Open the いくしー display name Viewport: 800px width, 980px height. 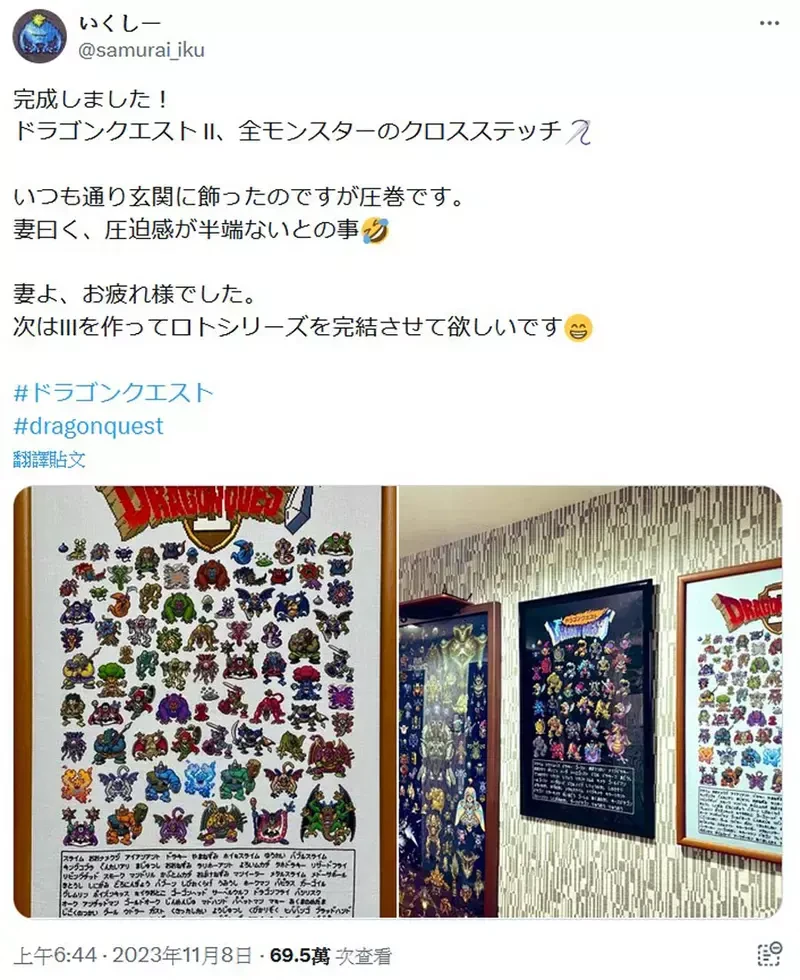(x=120, y=22)
